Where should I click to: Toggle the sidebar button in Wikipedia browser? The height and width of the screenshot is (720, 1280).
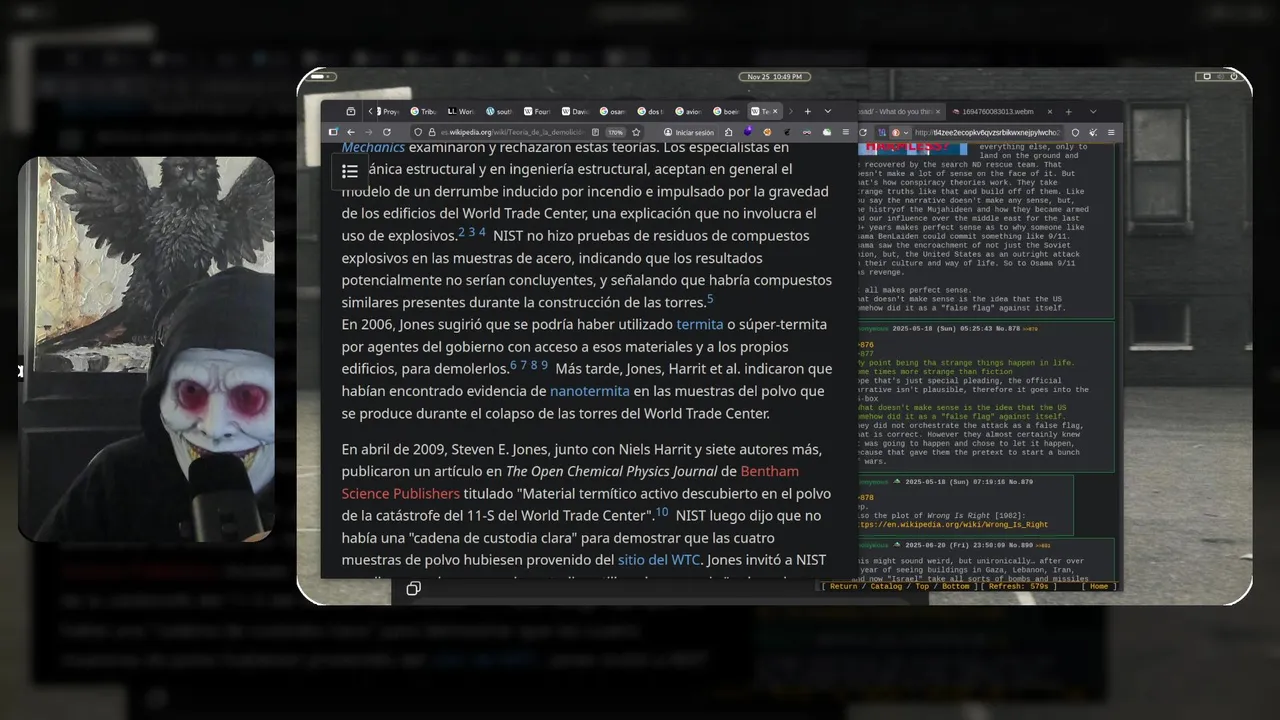[333, 132]
